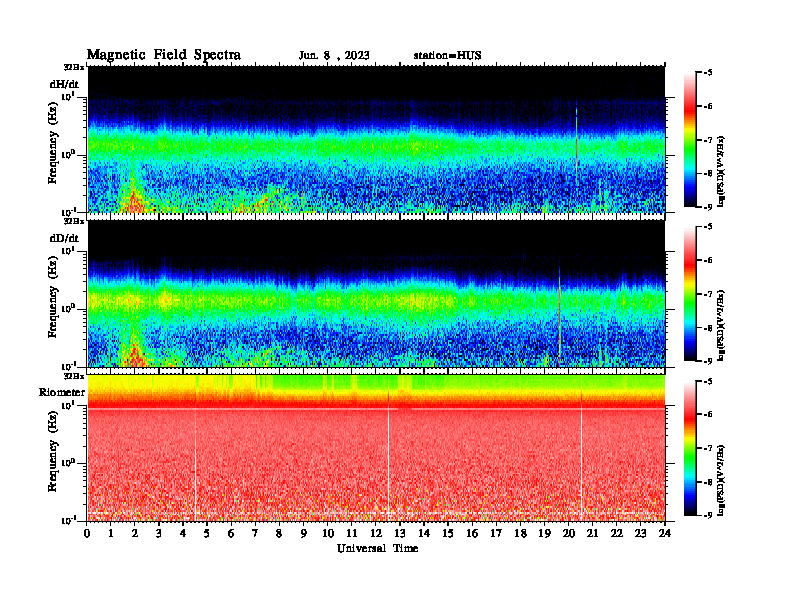The image size is (792, 612).
Task: Click the dH/dt spectrogram color bar
Action: [x=690, y=140]
